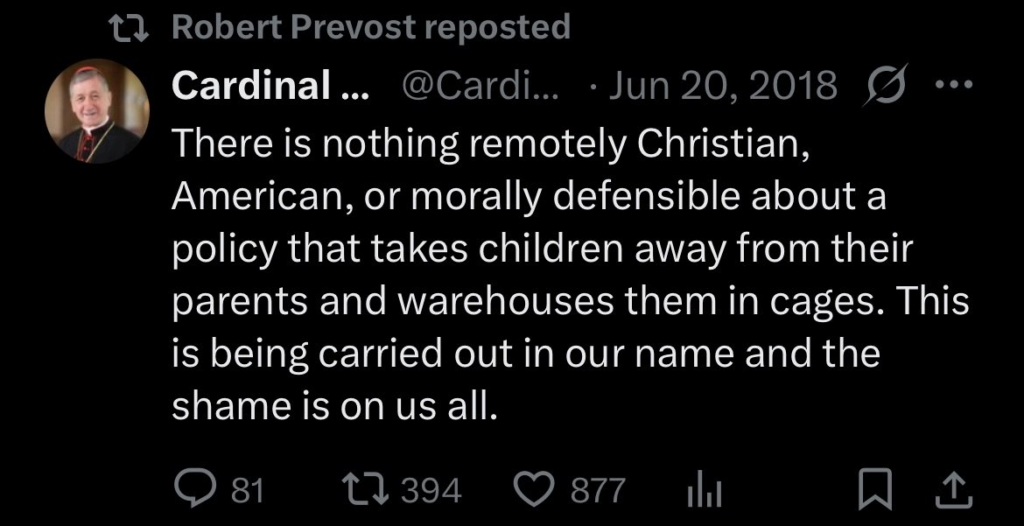1024x526 pixels.
Task: Open the "Robert Prevost reposted" link
Action: tap(370, 27)
